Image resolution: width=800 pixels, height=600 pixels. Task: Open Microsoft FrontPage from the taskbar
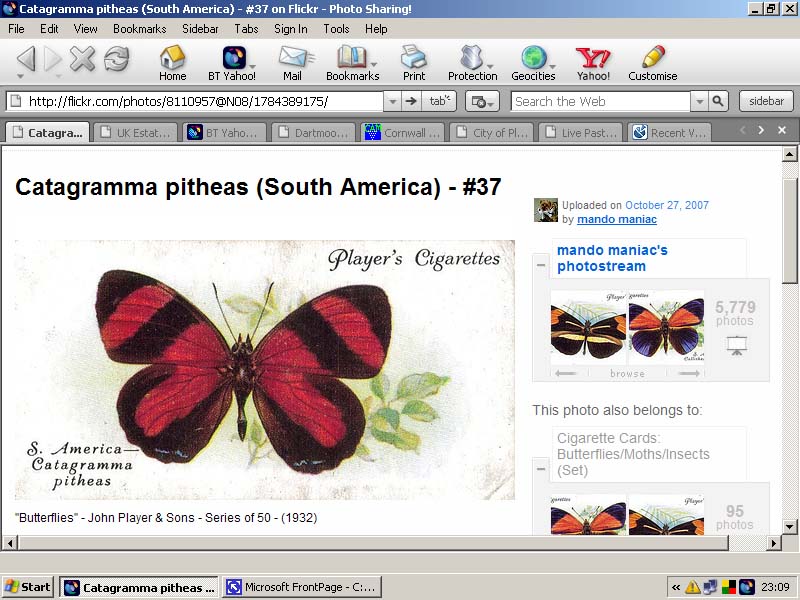click(301, 587)
